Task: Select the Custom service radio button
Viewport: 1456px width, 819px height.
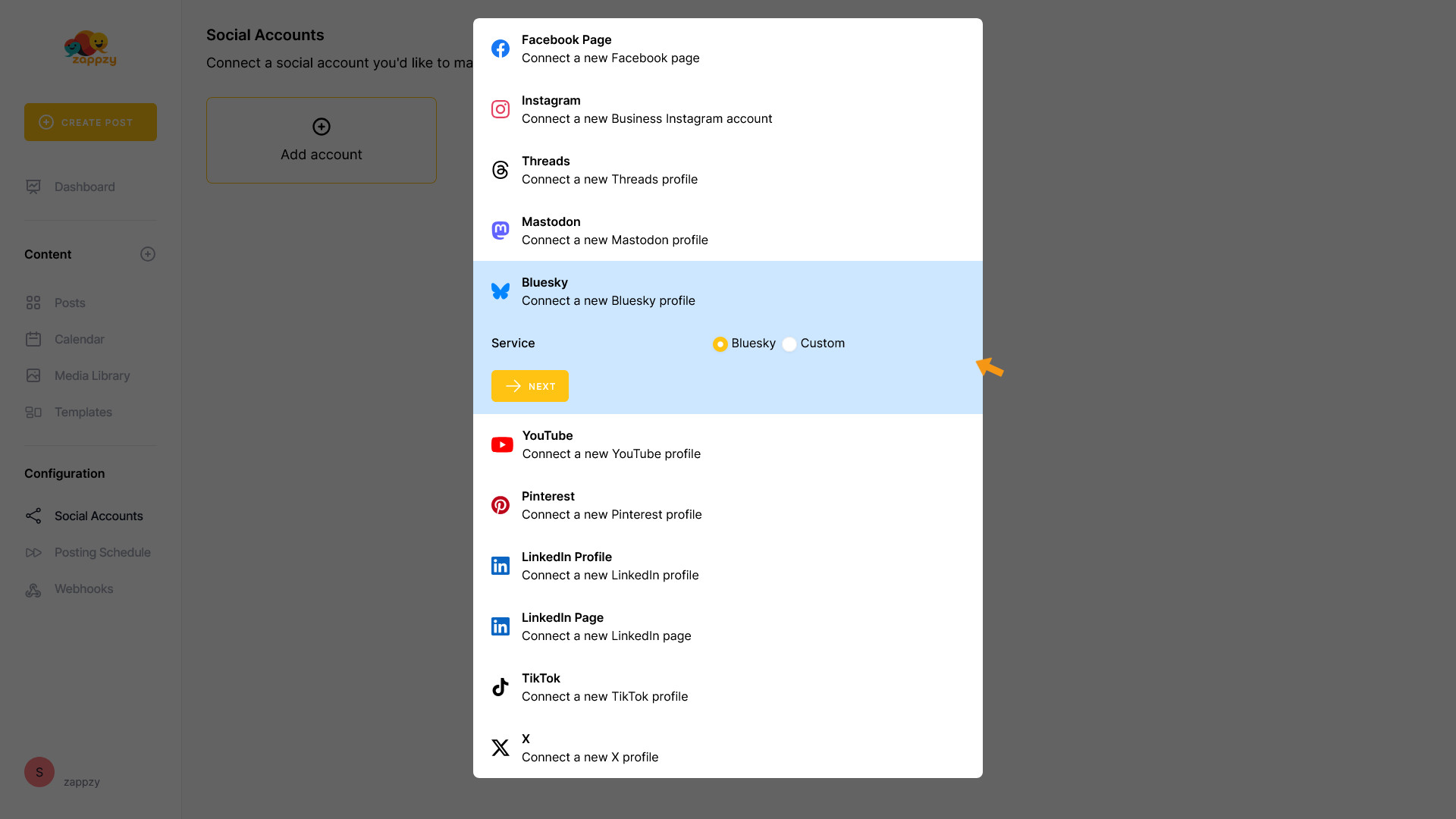Action: pyautogui.click(x=789, y=344)
